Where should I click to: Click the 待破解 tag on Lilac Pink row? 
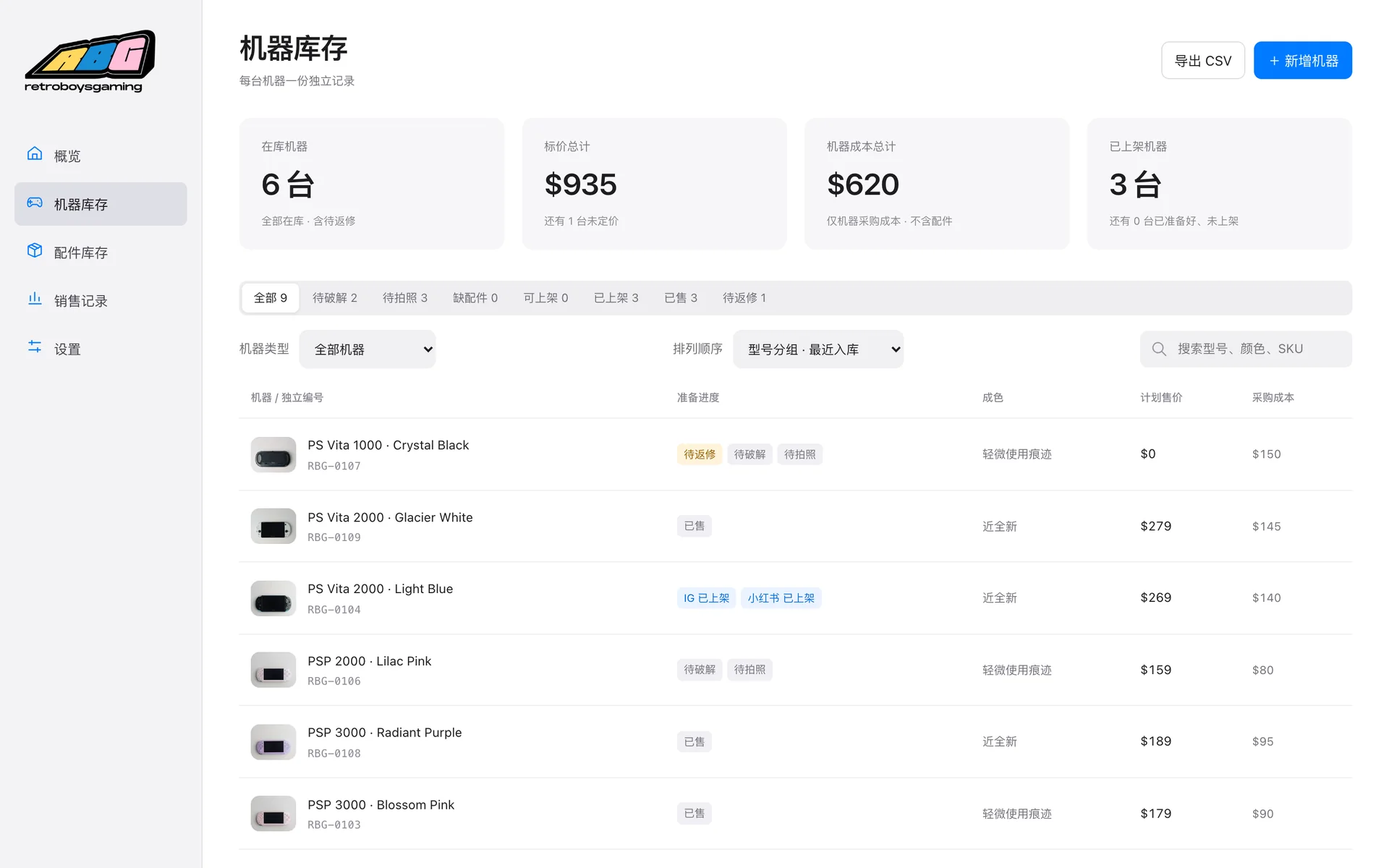tap(700, 670)
